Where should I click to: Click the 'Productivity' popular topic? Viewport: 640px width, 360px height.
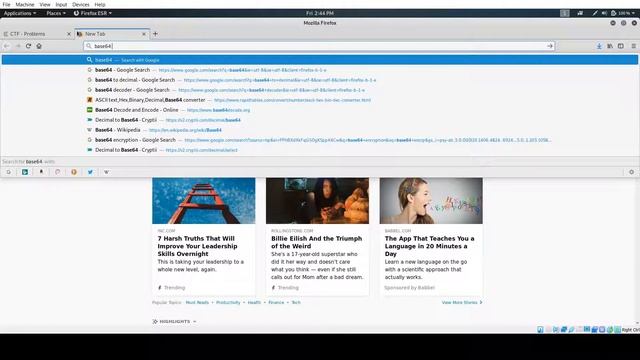point(228,302)
